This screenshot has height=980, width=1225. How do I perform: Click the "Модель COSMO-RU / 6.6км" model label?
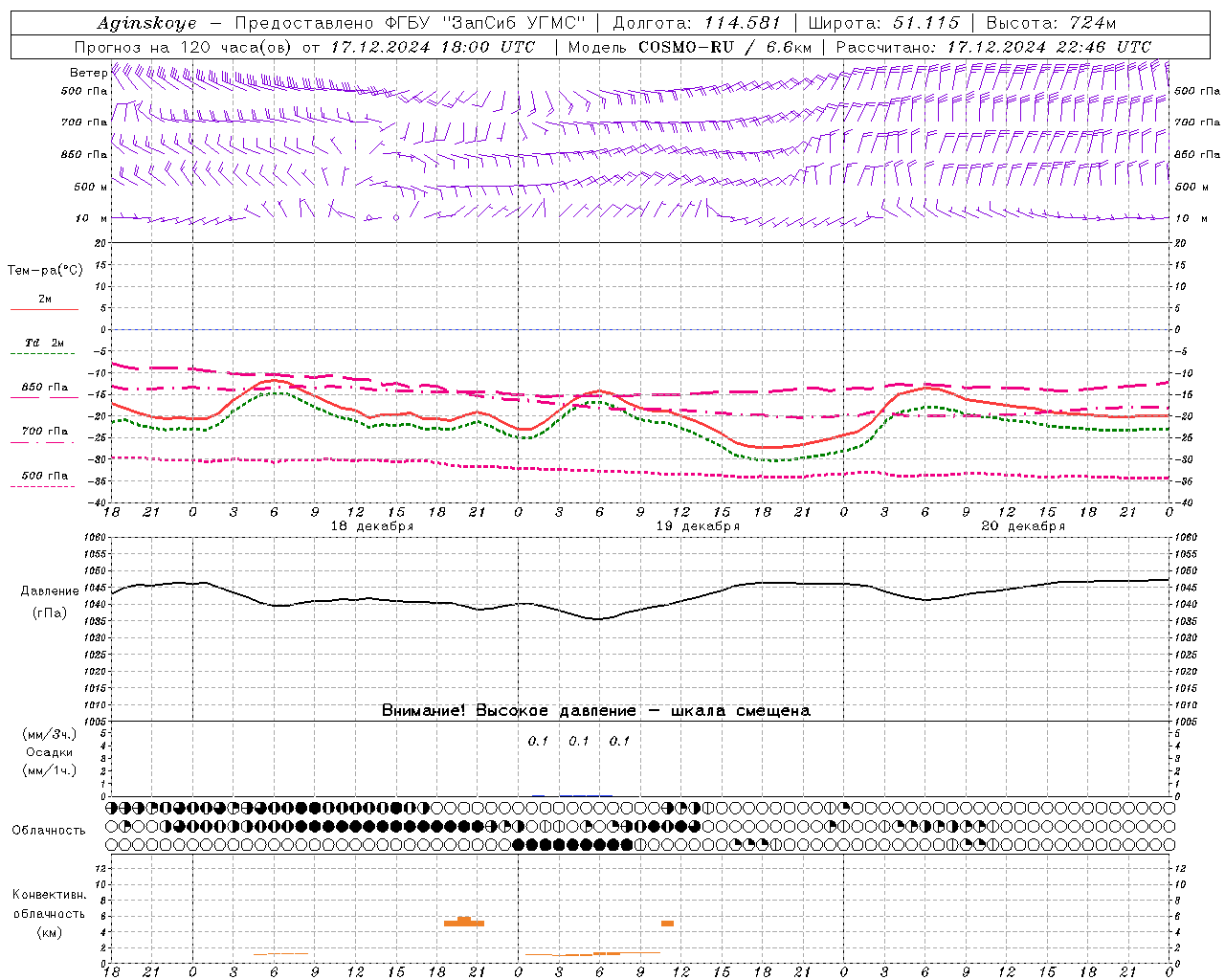[690, 47]
